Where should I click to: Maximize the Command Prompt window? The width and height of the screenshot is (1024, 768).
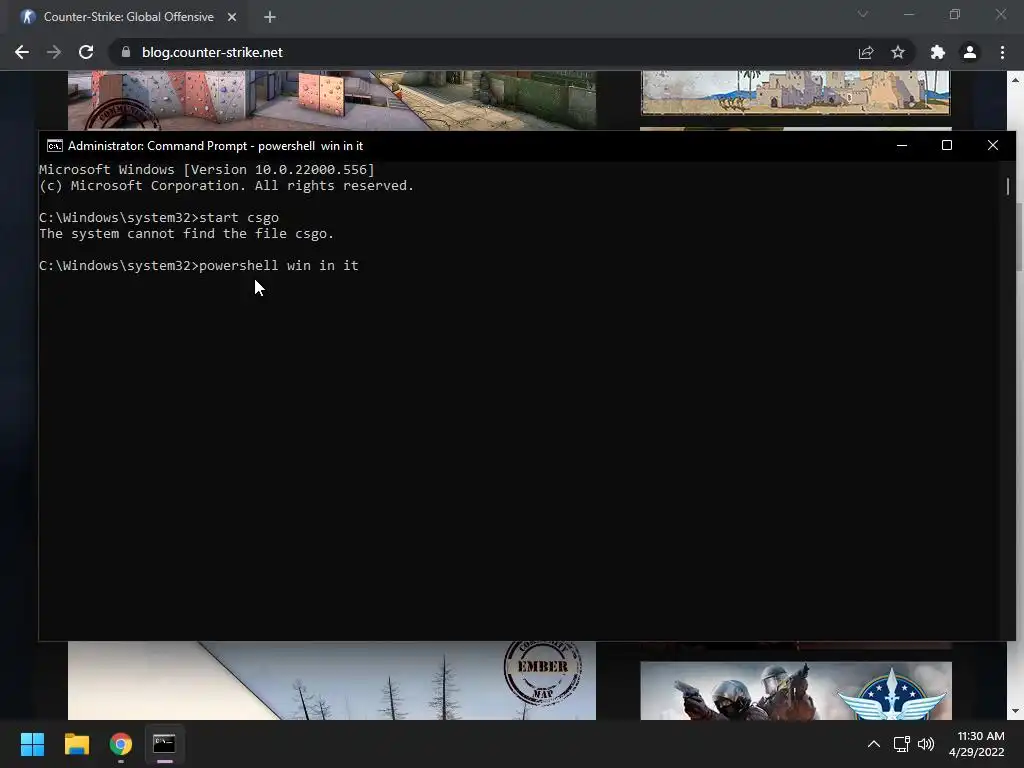pyautogui.click(x=946, y=145)
